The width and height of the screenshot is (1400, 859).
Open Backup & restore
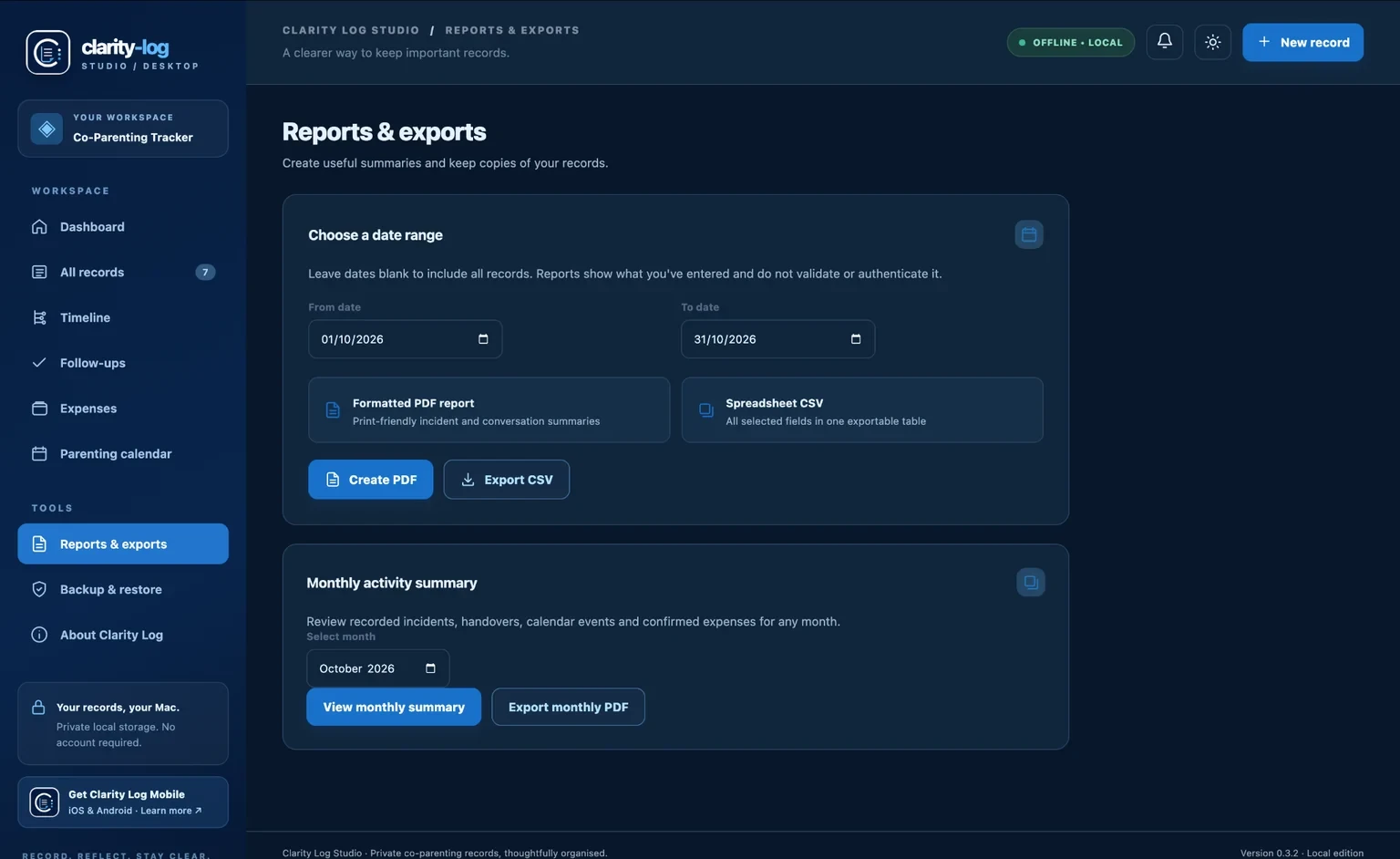123,590
